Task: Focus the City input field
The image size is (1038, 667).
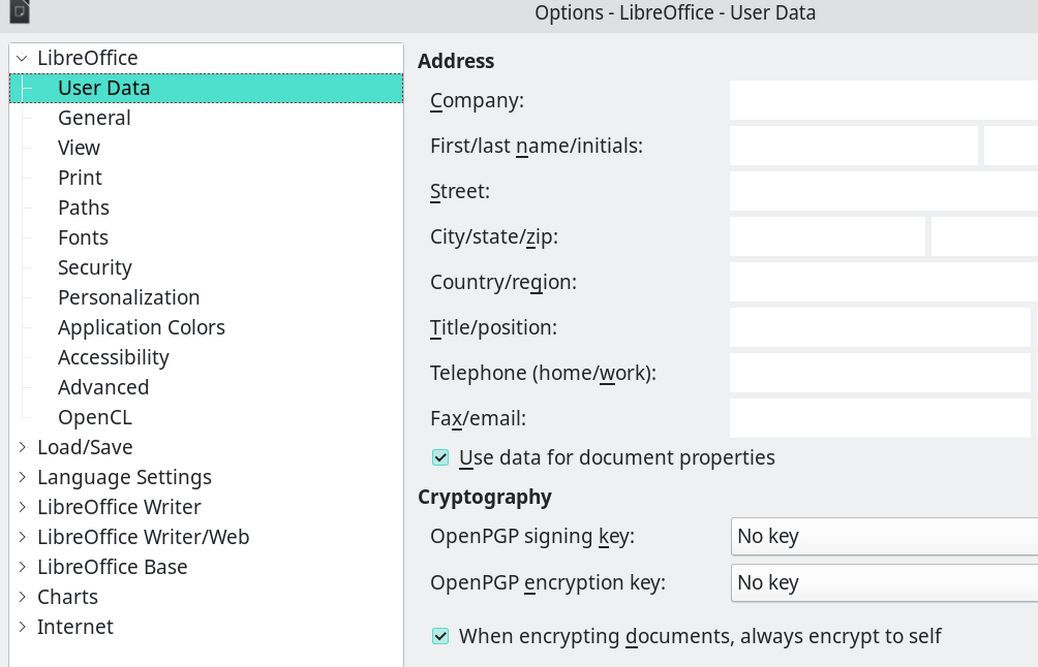Action: pos(827,237)
